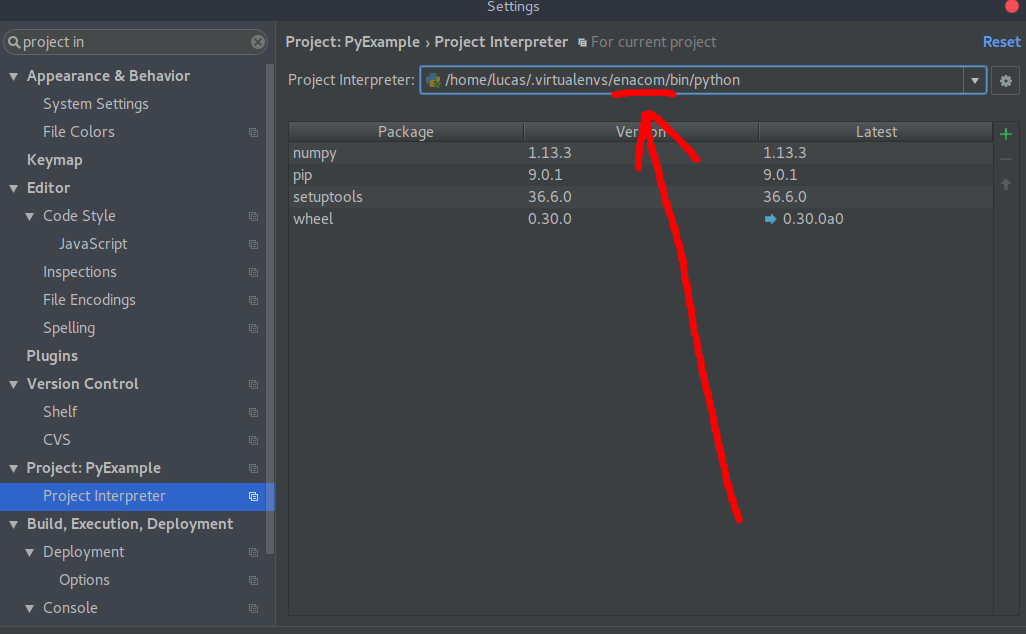This screenshot has height=634, width=1026.
Task: Sort by the Version column header
Action: (x=641, y=132)
